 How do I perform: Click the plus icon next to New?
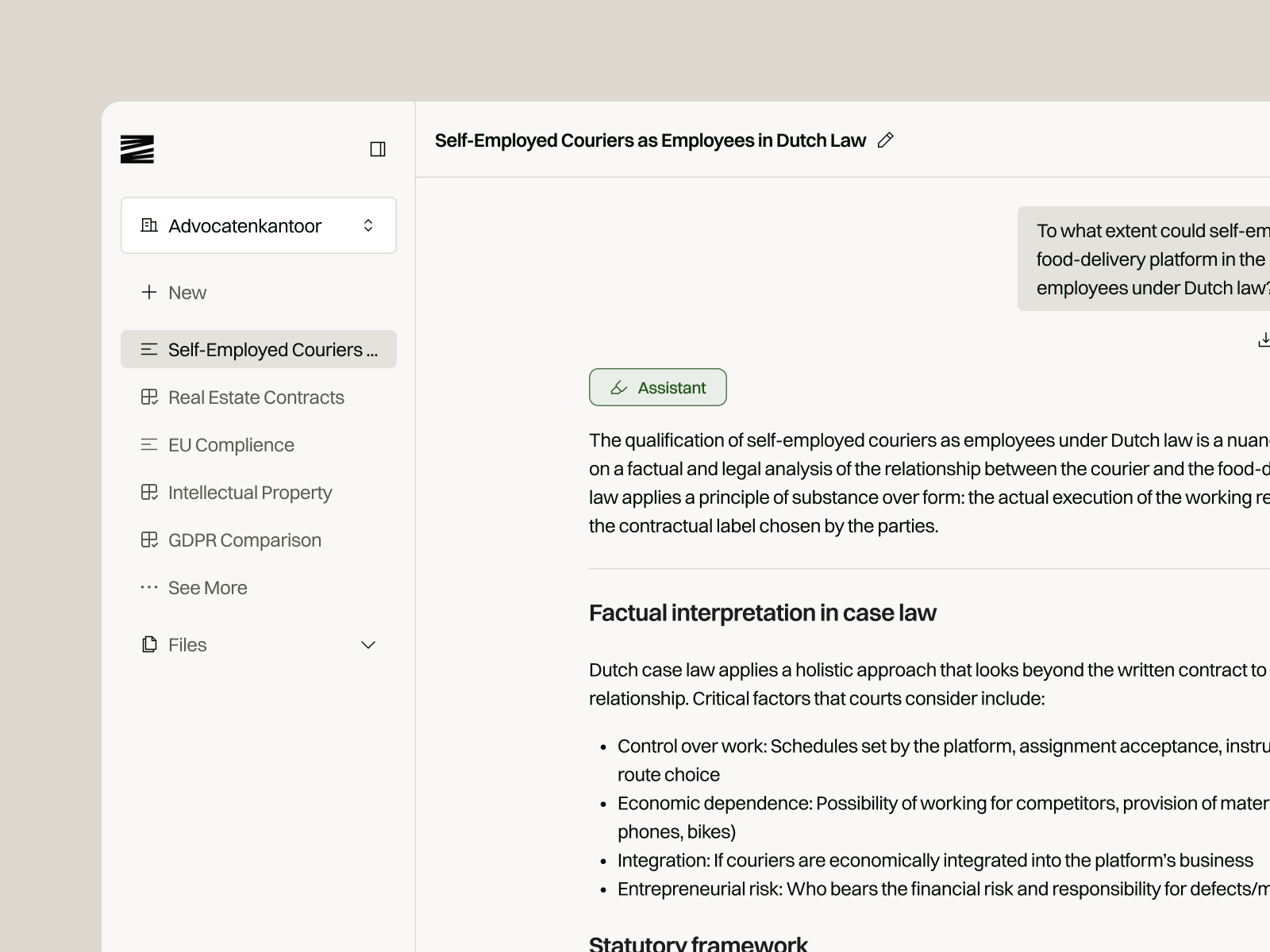click(149, 293)
